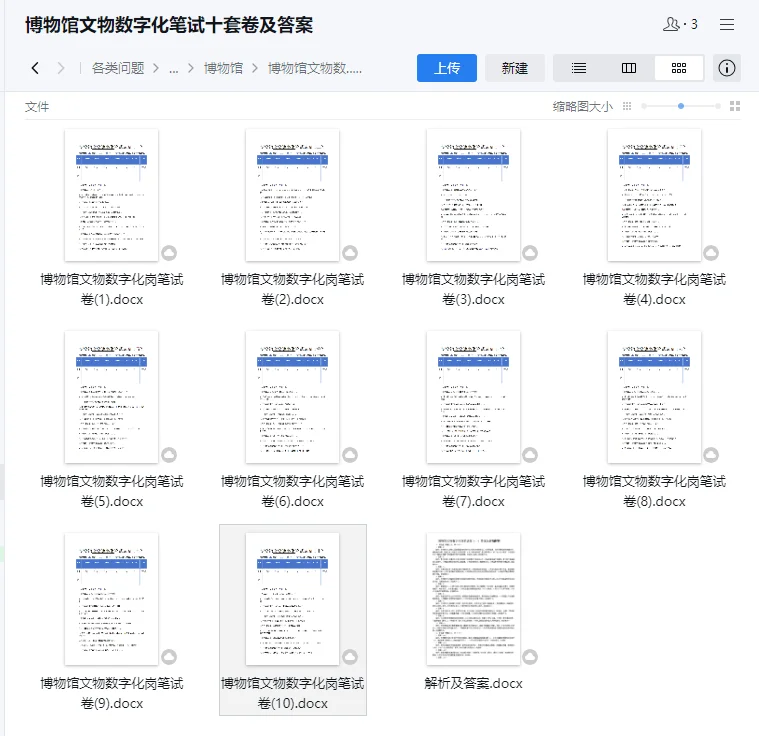
Task: Show folder info panel
Action: coord(727,68)
